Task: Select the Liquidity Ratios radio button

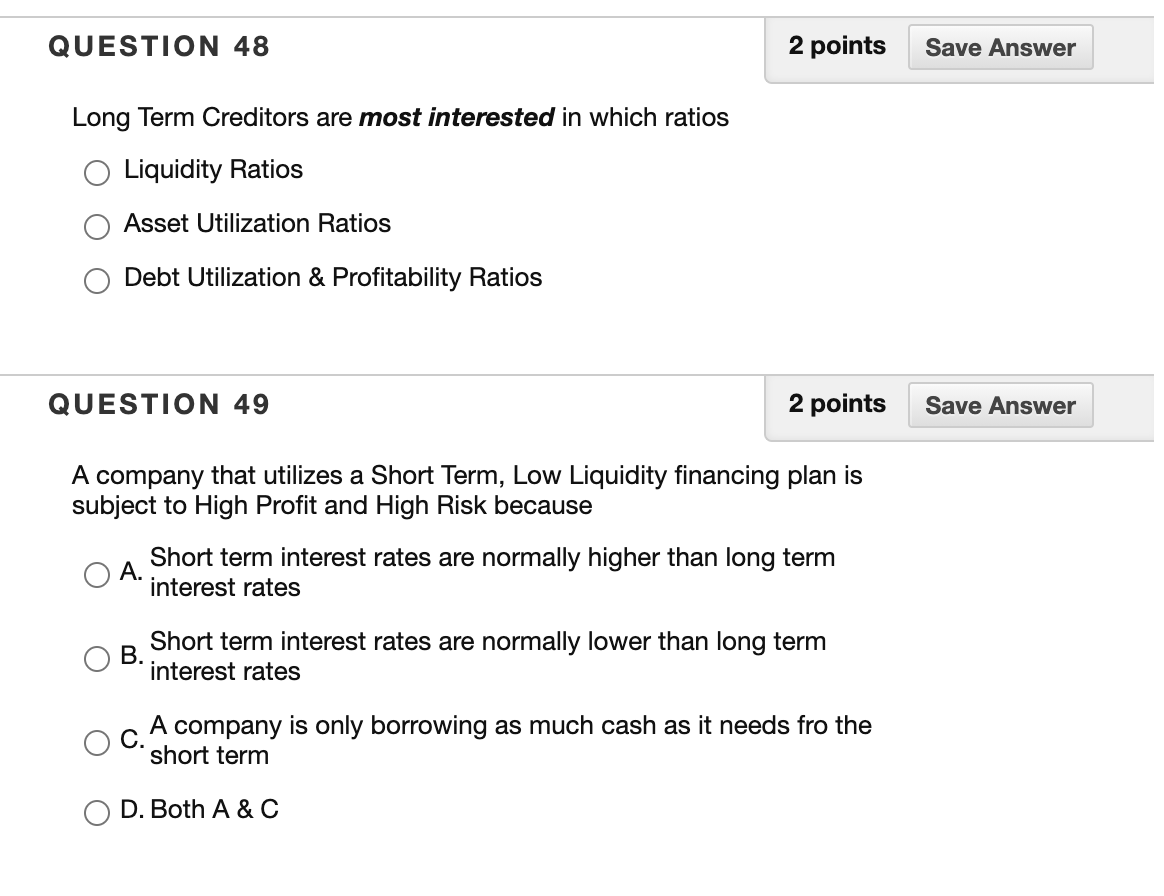Action: click(x=96, y=172)
